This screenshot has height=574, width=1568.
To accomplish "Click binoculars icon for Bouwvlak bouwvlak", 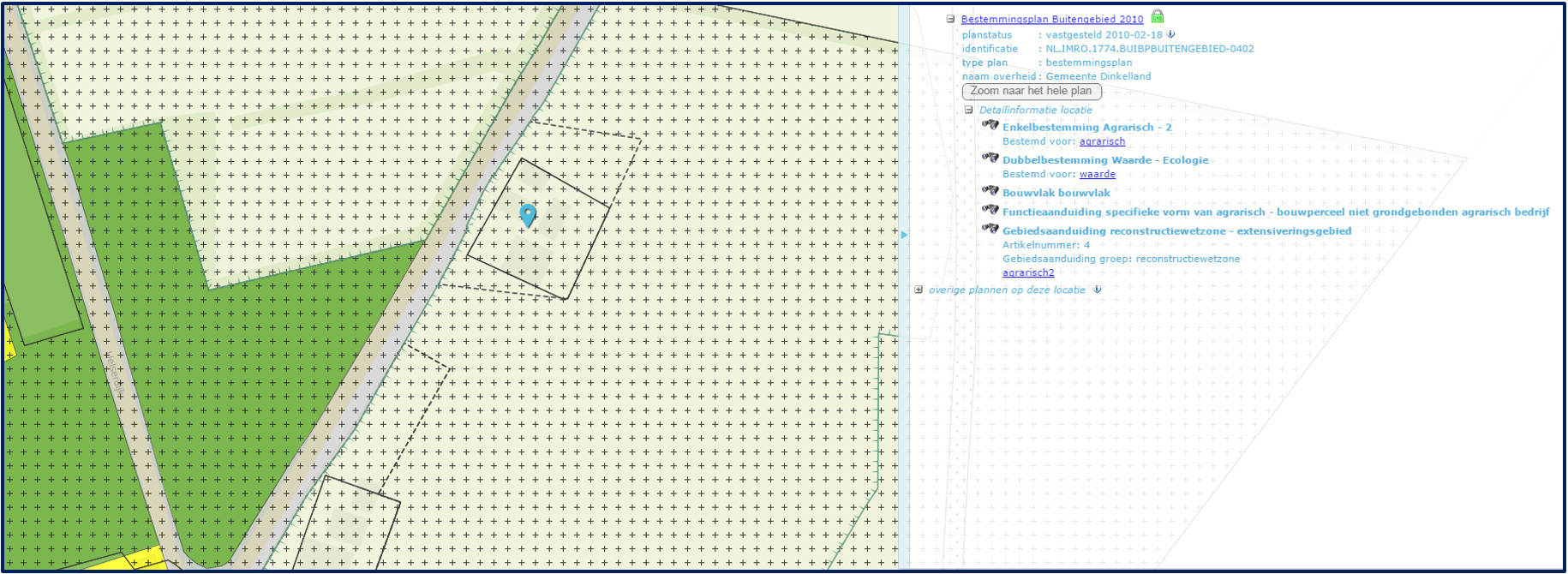I will [x=990, y=191].
